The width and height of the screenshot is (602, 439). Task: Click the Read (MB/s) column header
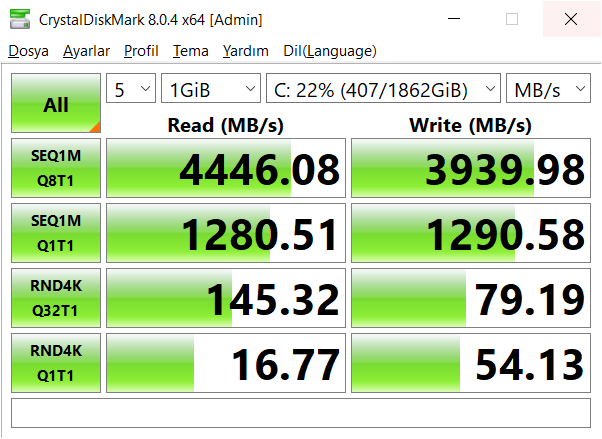point(226,125)
